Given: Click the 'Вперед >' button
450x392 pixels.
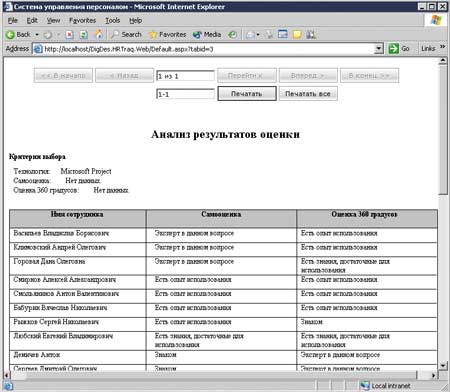Looking at the screenshot, I should 308,75.
